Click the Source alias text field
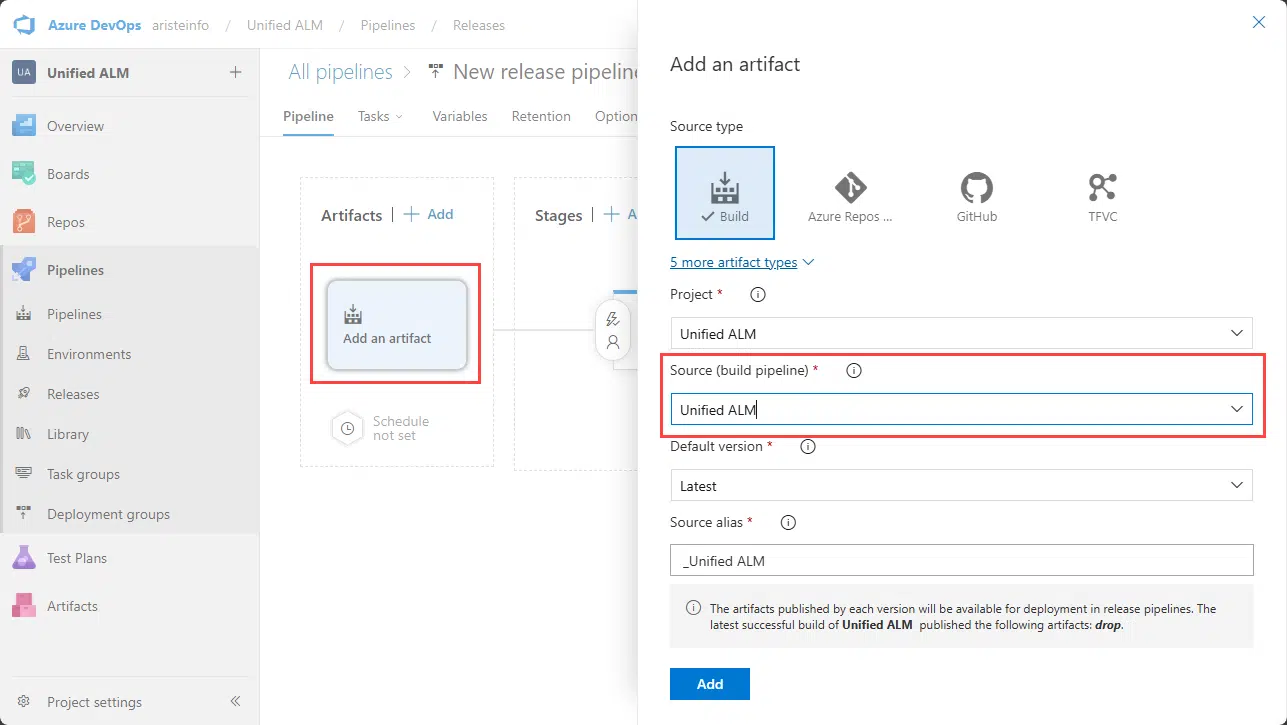The width and height of the screenshot is (1287, 725). (x=960, y=561)
